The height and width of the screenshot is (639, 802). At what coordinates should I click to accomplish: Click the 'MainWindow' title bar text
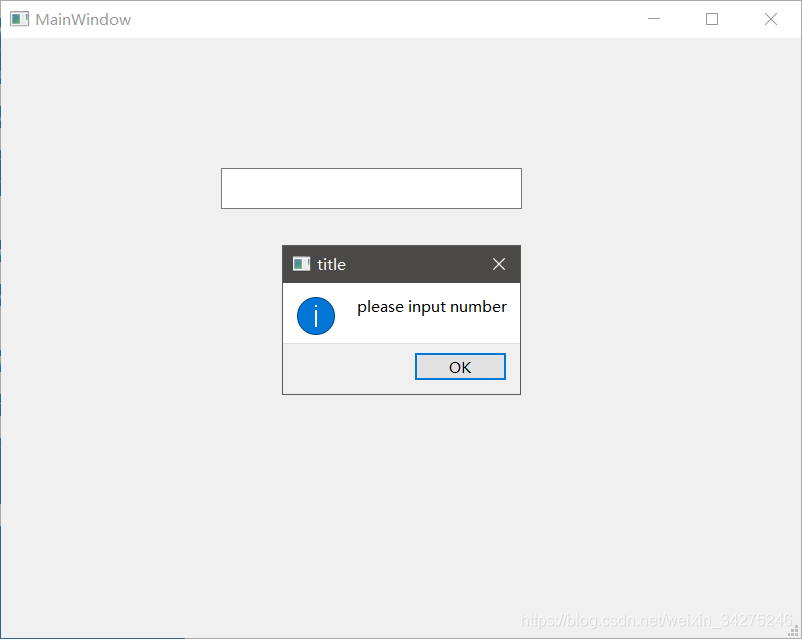[x=83, y=19]
